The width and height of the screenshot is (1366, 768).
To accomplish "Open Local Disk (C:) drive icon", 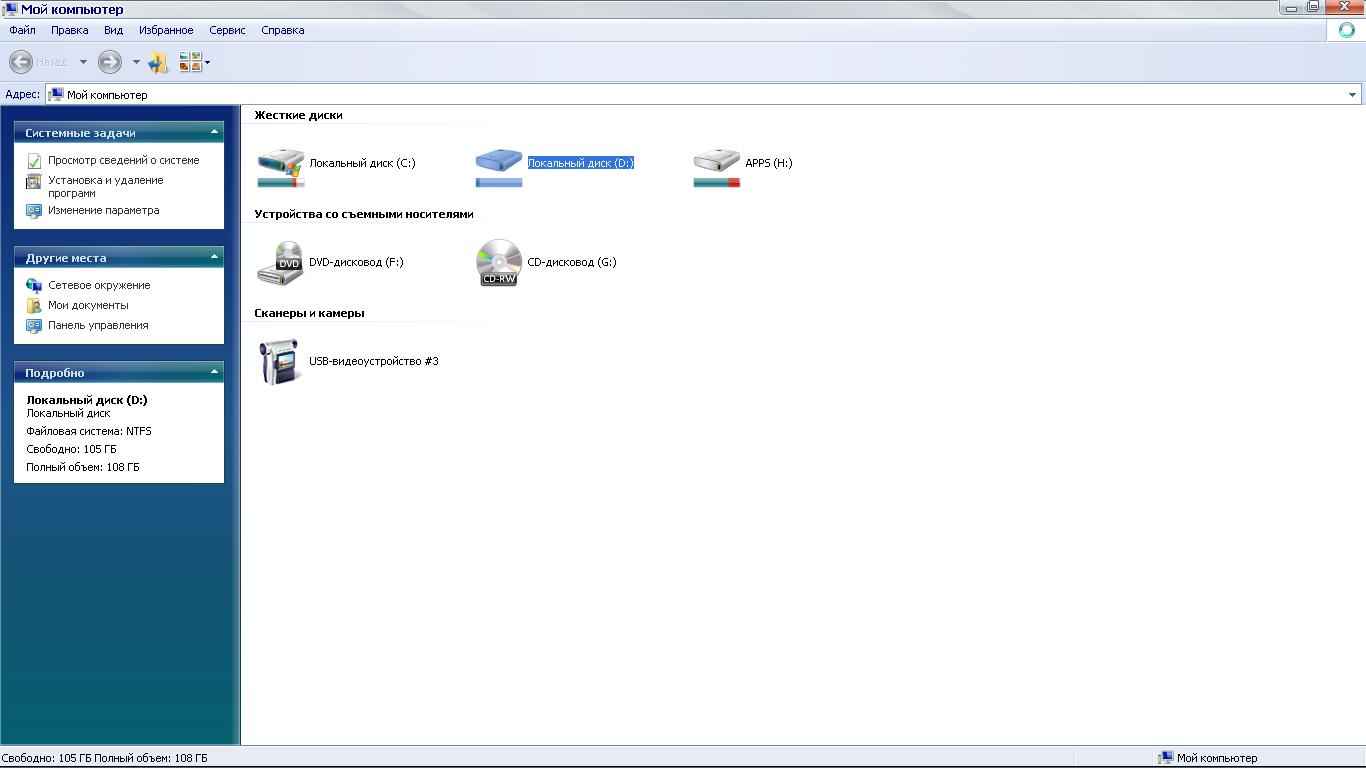I will tap(280, 163).
